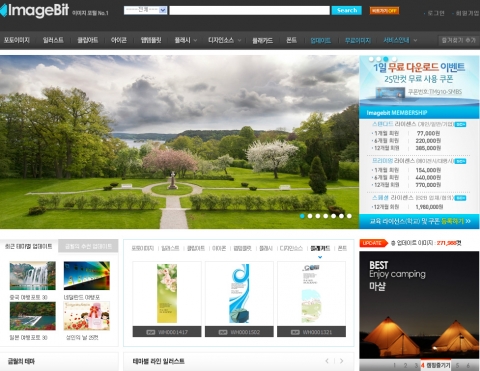Expand the 디자인소스 navigation arrow
This screenshot has width=480, height=371.
point(239,41)
